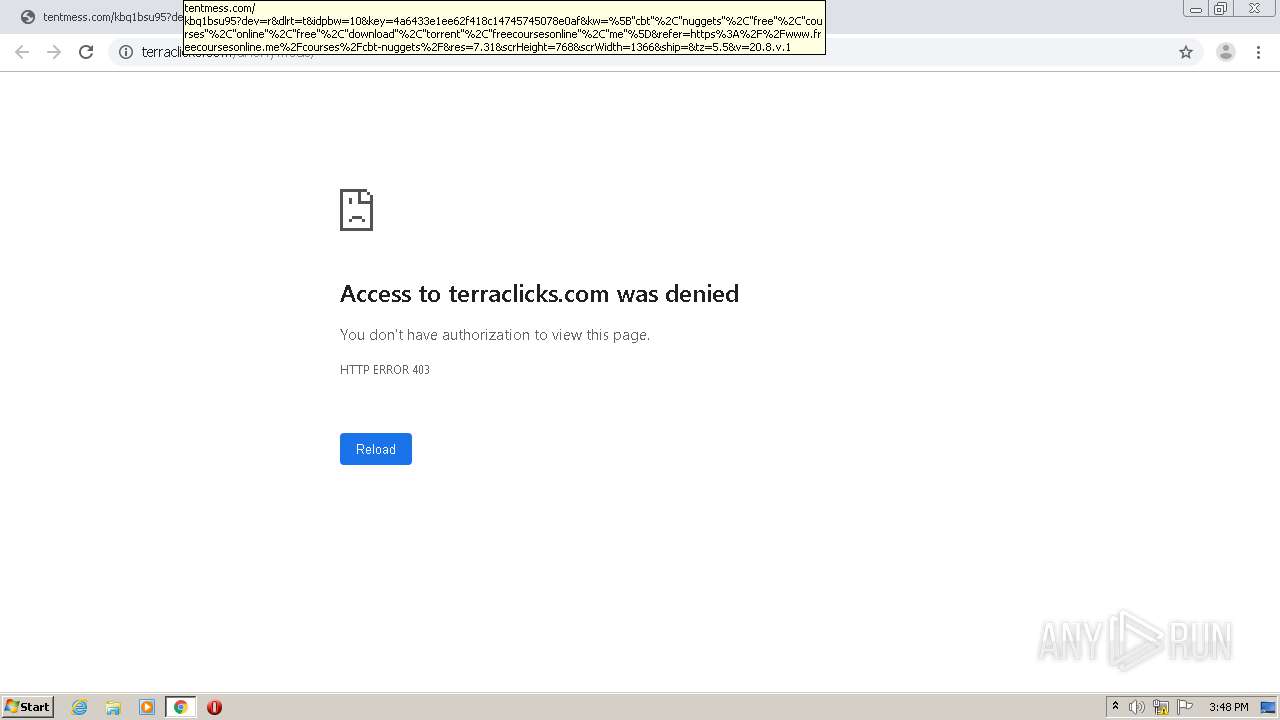The width and height of the screenshot is (1280, 720).
Task: Click the 'You don't have authorization' message
Action: (x=495, y=335)
